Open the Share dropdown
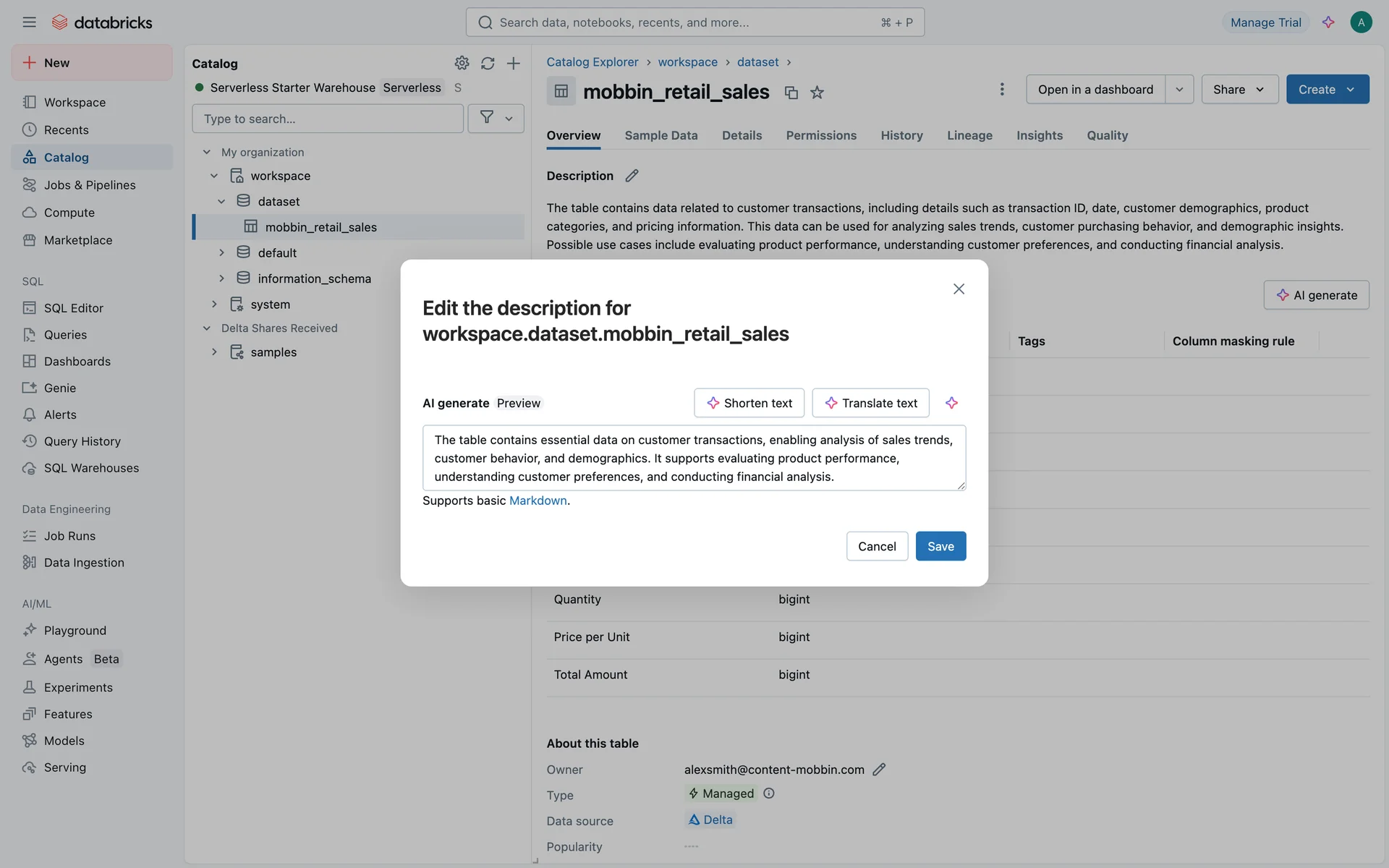This screenshot has width=1389, height=868. 1239,89
